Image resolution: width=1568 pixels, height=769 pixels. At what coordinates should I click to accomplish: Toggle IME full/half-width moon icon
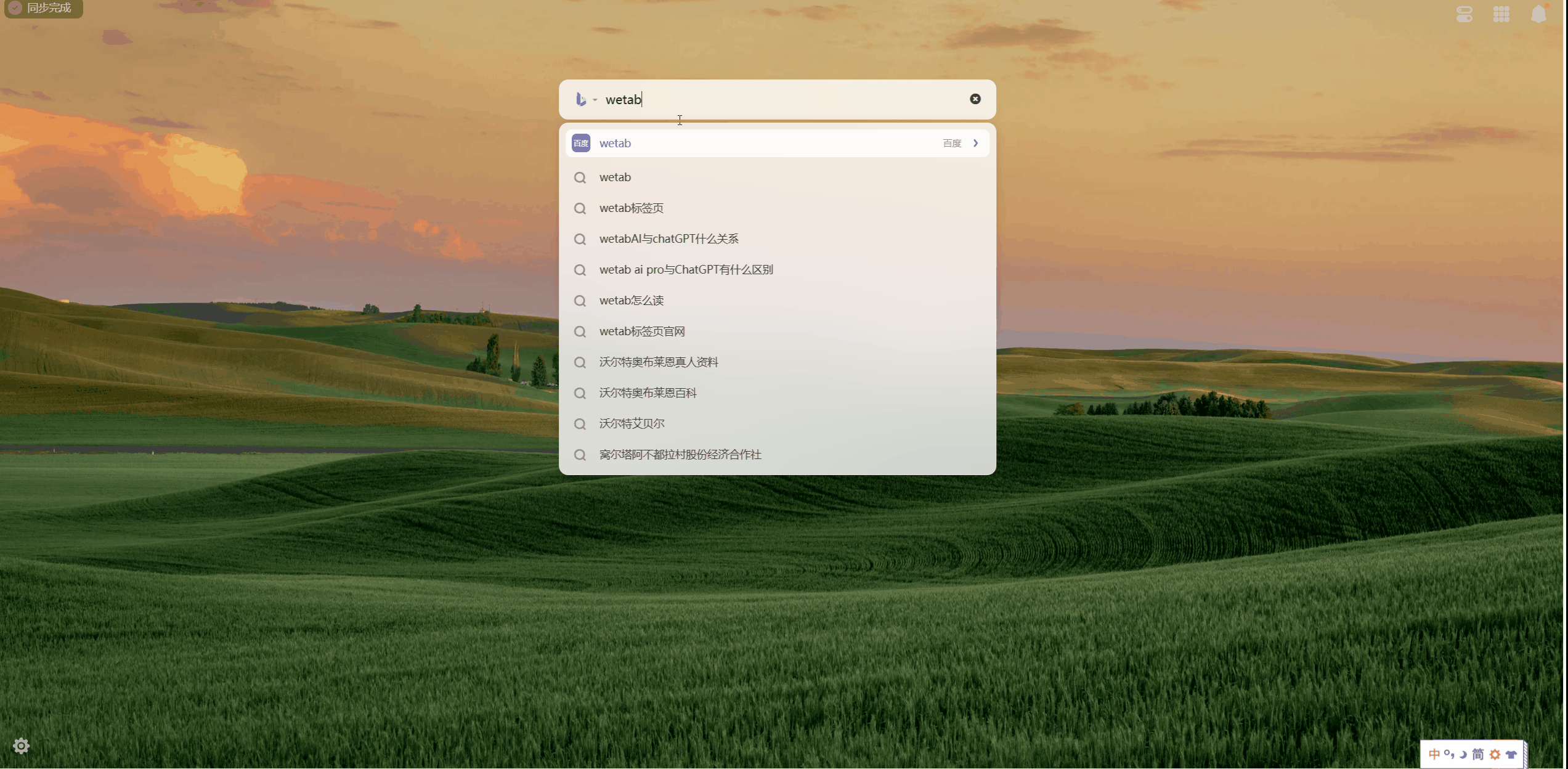1463,754
